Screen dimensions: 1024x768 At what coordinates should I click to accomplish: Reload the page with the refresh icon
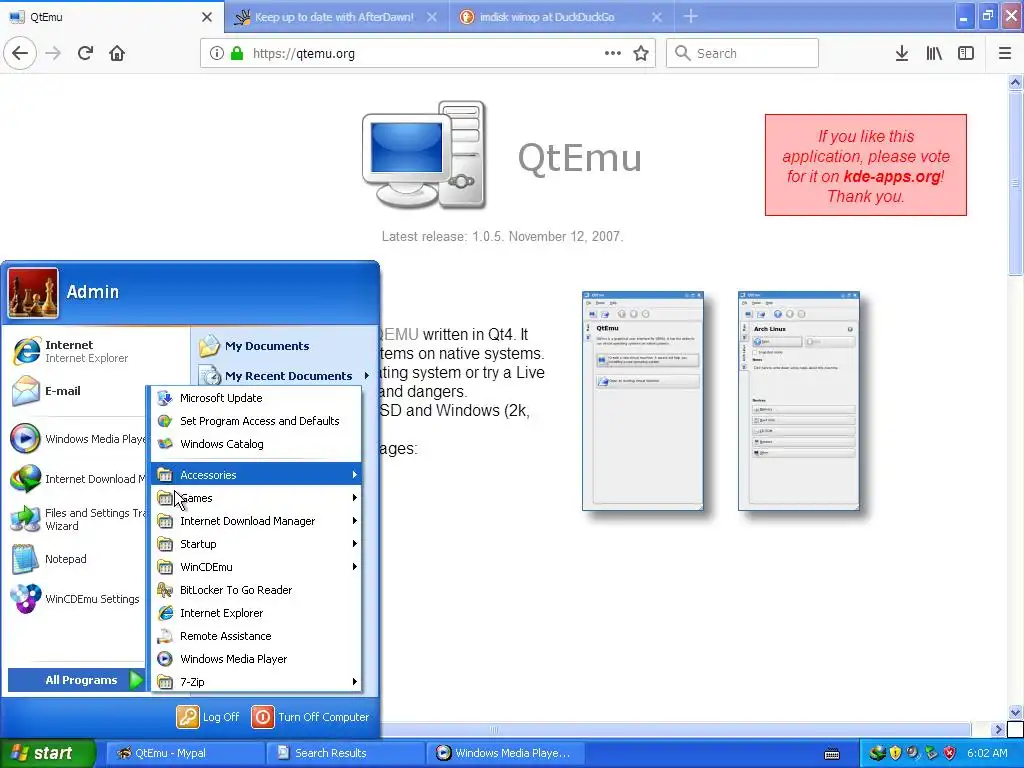click(x=86, y=54)
